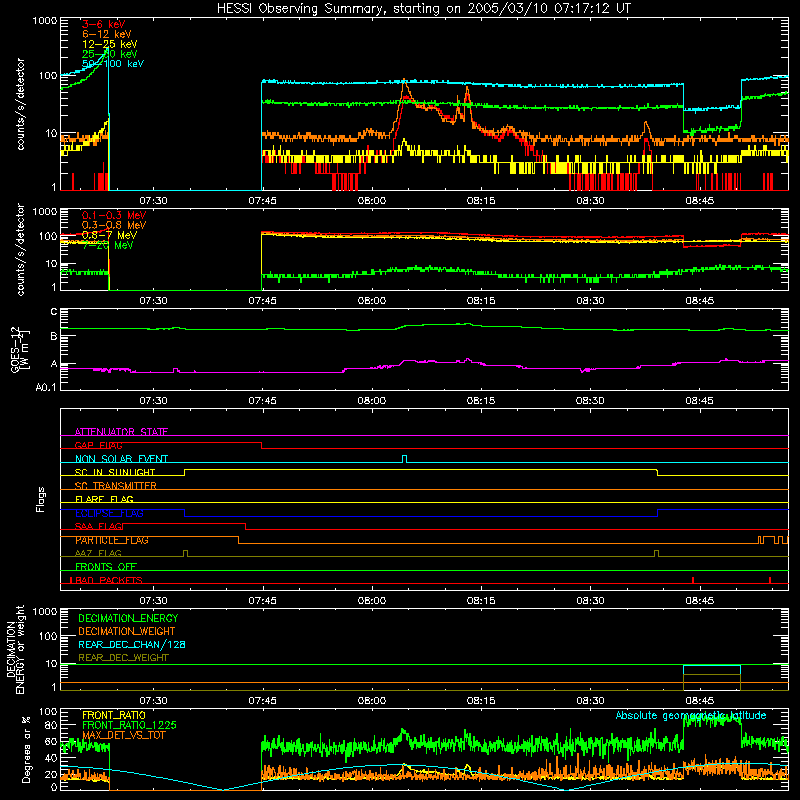Image resolution: width=800 pixels, height=800 pixels.
Task: Click the DECIMATION_ENERGY legend label
Action: pyautogui.click(x=128, y=618)
